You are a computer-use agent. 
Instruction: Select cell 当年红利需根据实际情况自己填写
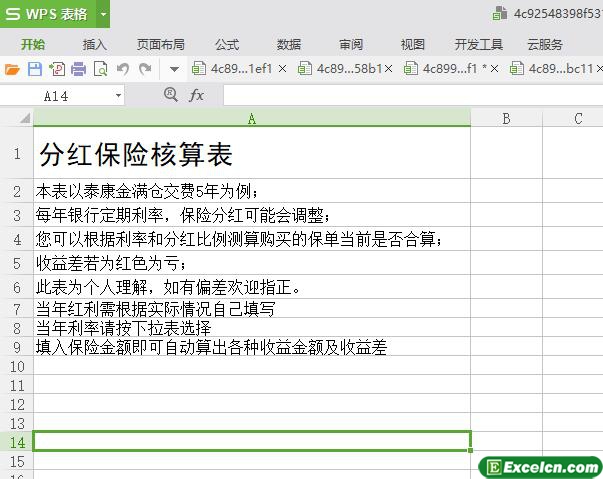click(252, 309)
